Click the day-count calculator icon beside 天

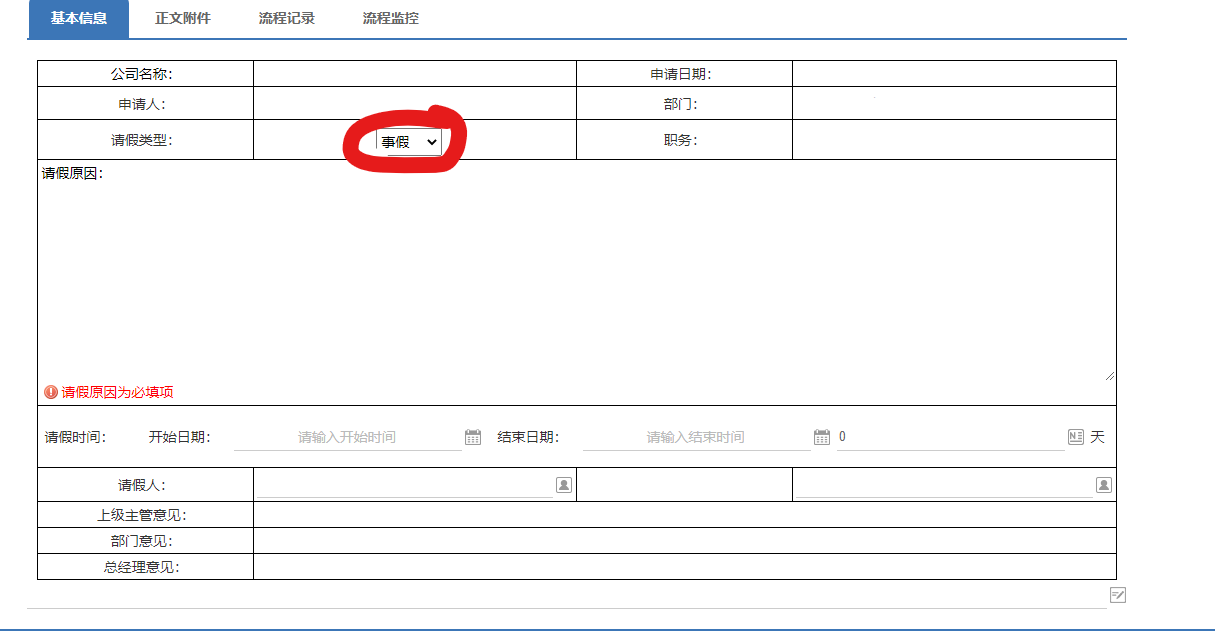pos(1076,437)
